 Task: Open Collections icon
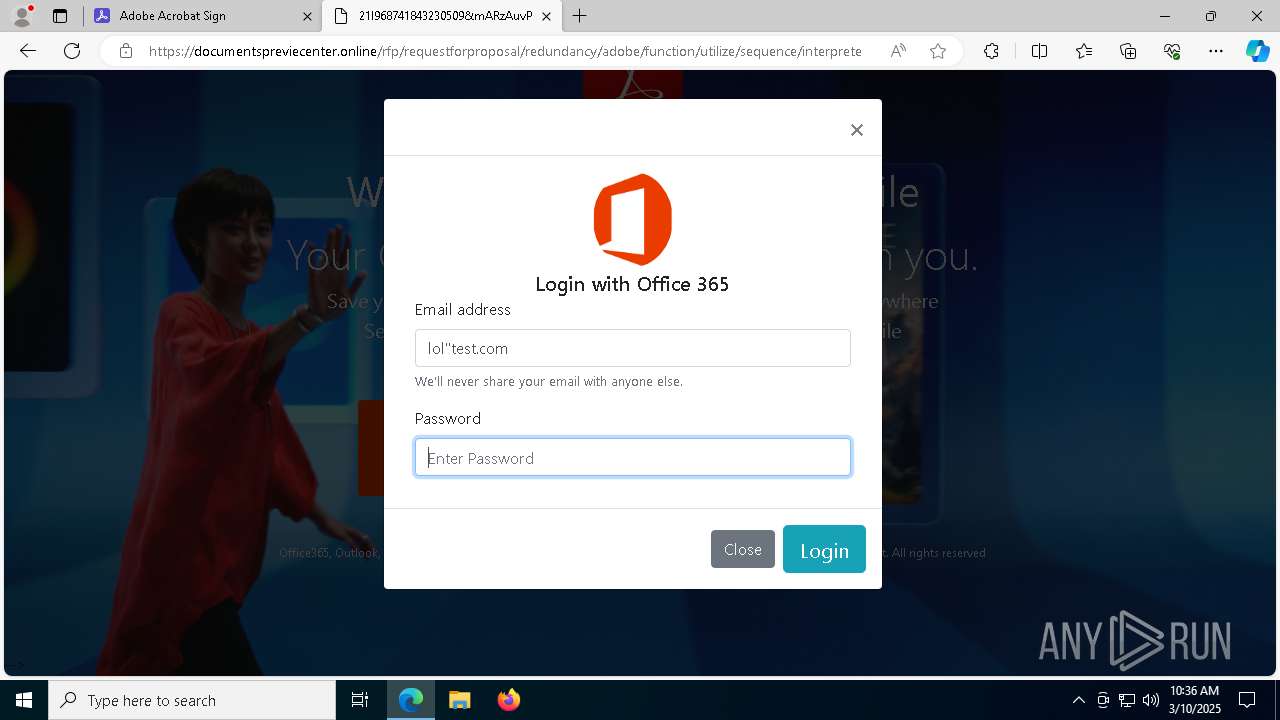1128,51
